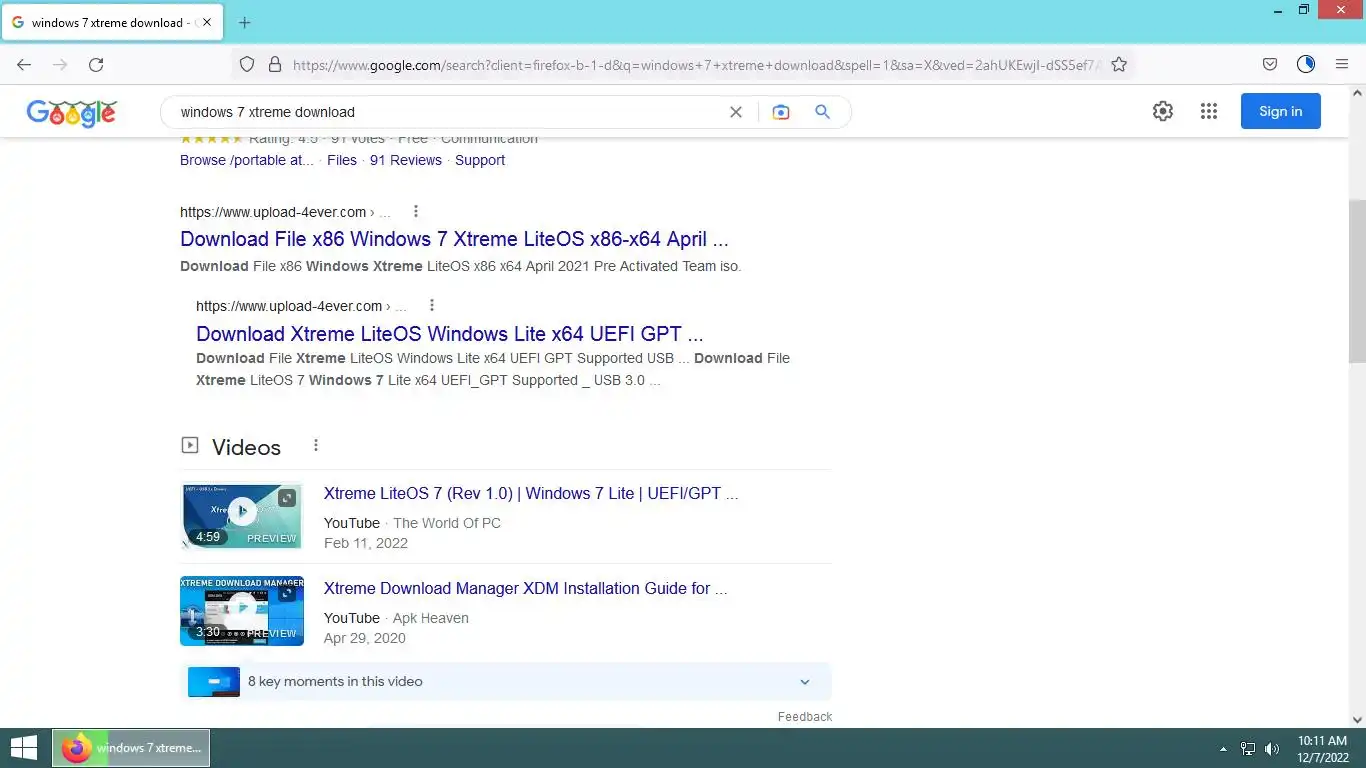The height and width of the screenshot is (768, 1366).
Task: Open Google quick settings gear
Action: pyautogui.click(x=1163, y=111)
